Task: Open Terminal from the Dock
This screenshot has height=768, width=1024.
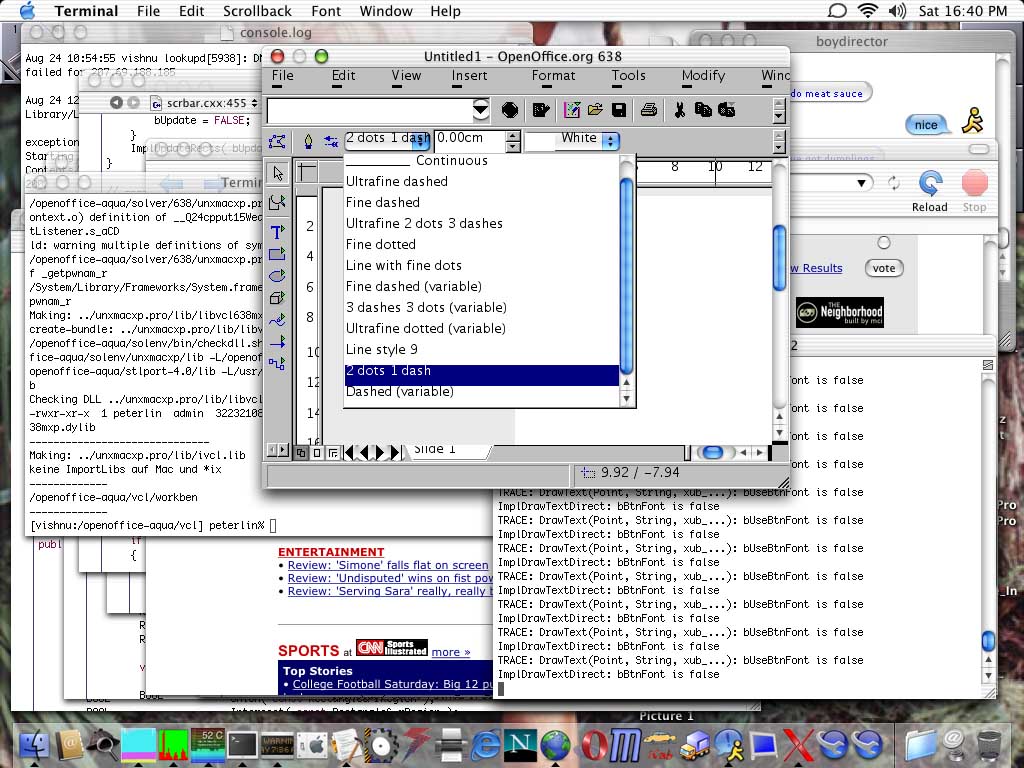Action: pyautogui.click(x=242, y=745)
